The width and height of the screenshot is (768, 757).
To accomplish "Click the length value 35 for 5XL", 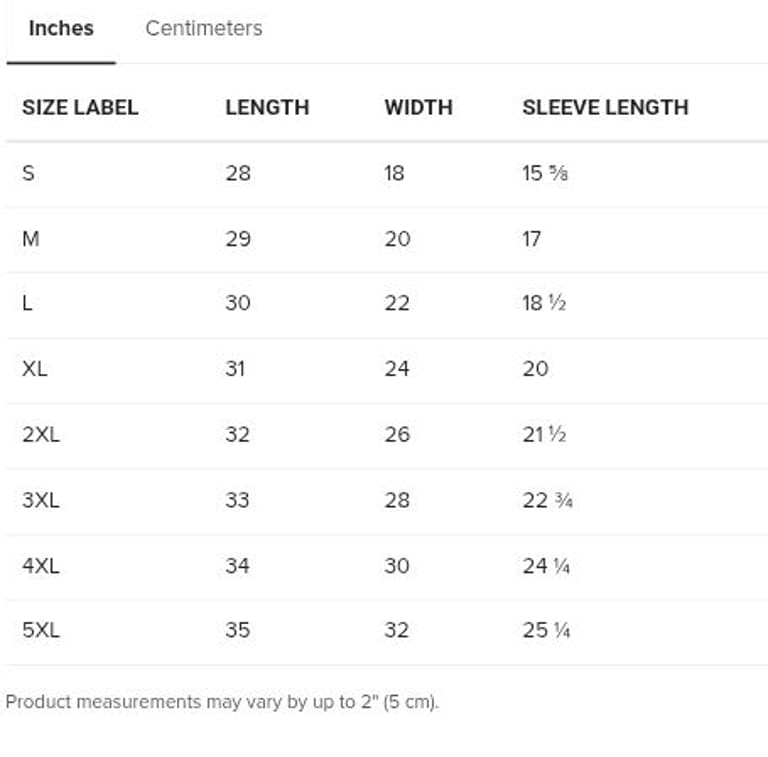I will point(237,630).
